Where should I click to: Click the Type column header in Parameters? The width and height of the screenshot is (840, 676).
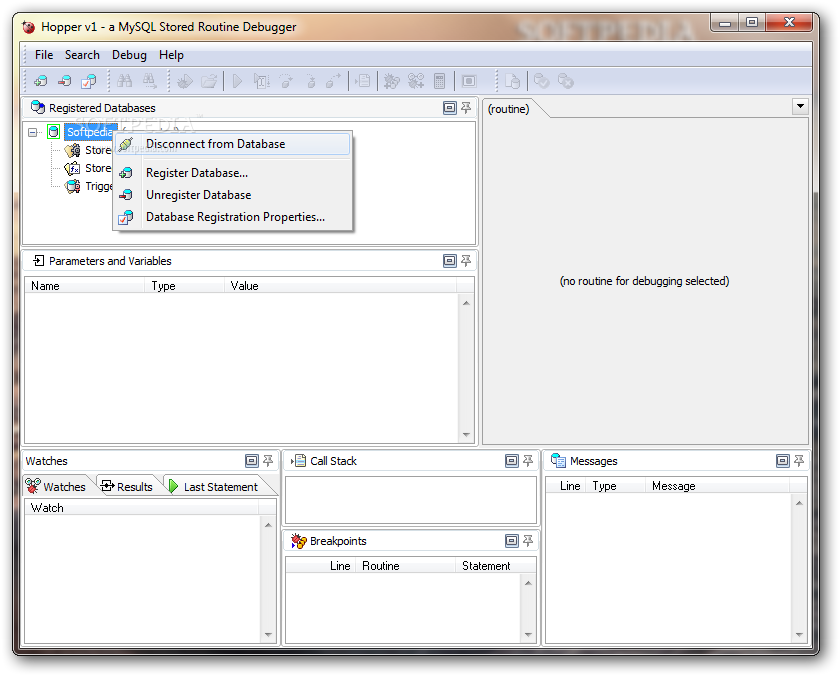tap(184, 286)
